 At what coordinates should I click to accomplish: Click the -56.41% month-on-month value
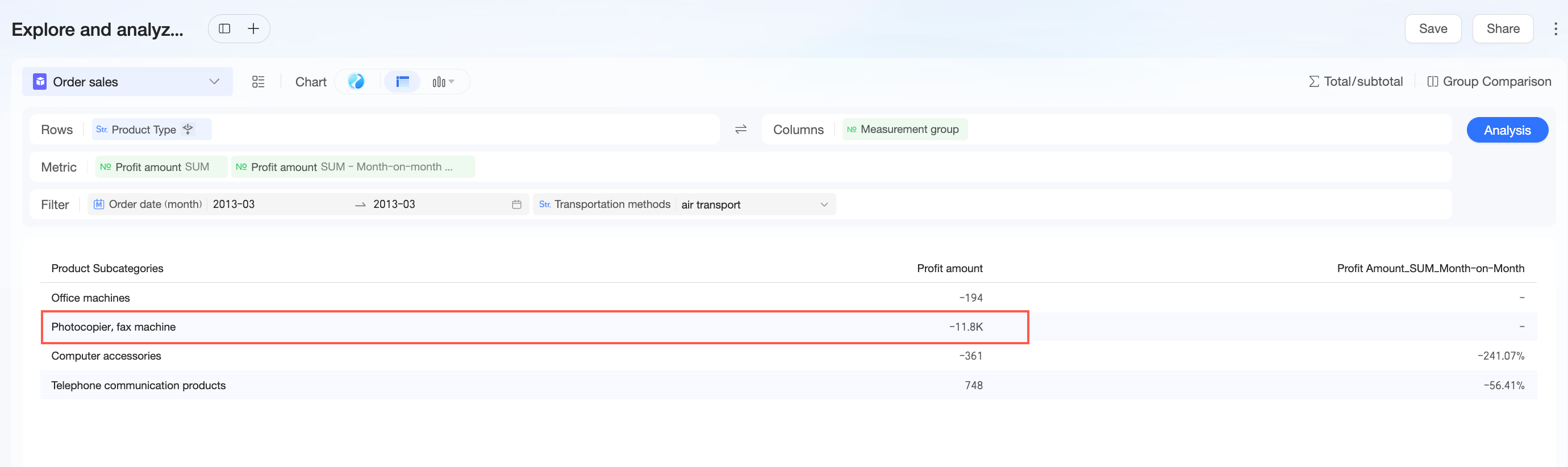pos(1504,385)
